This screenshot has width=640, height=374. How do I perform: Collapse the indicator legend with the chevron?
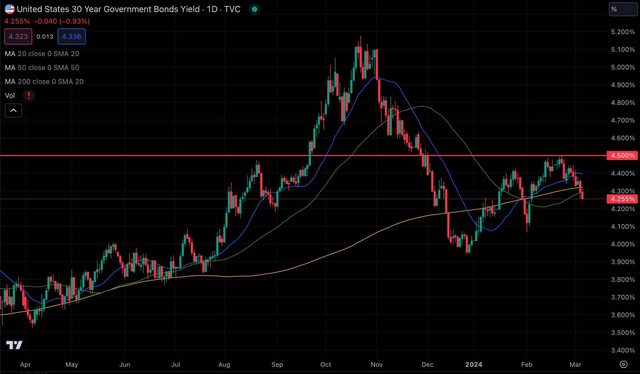tap(13, 111)
